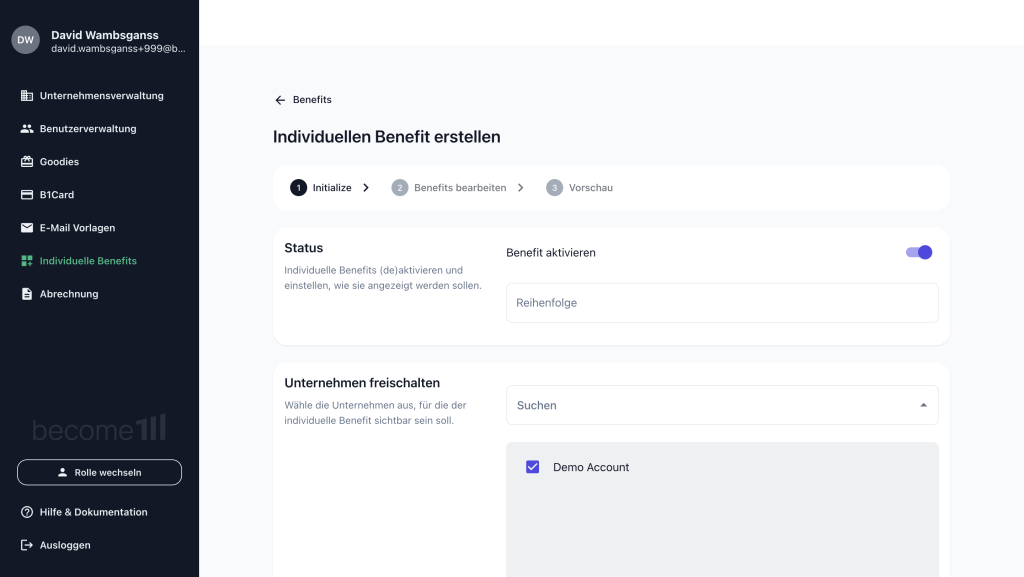The width and height of the screenshot is (1024, 577).
Task: Go to step 3 Vorschau
Action: point(580,188)
